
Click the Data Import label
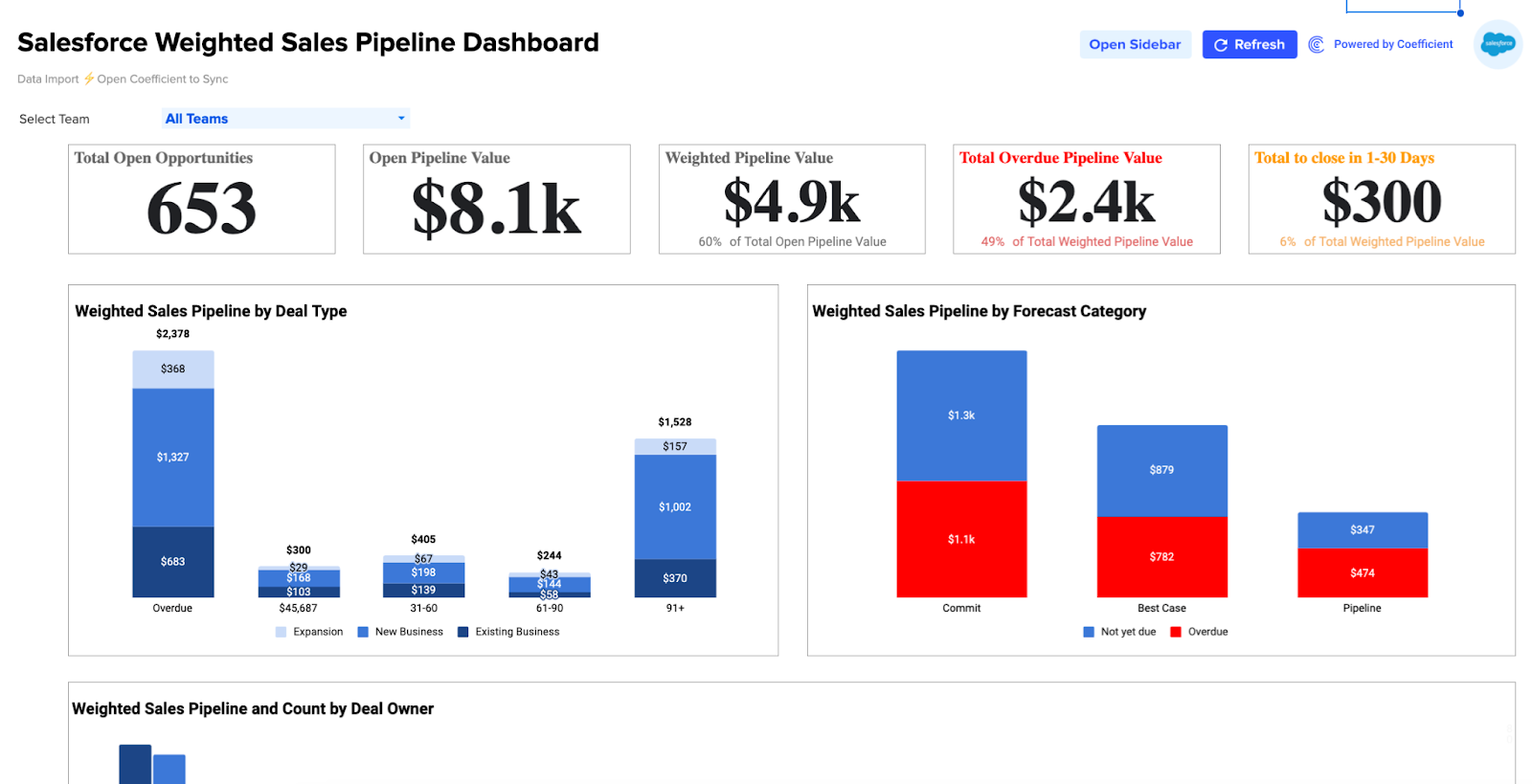[x=48, y=78]
